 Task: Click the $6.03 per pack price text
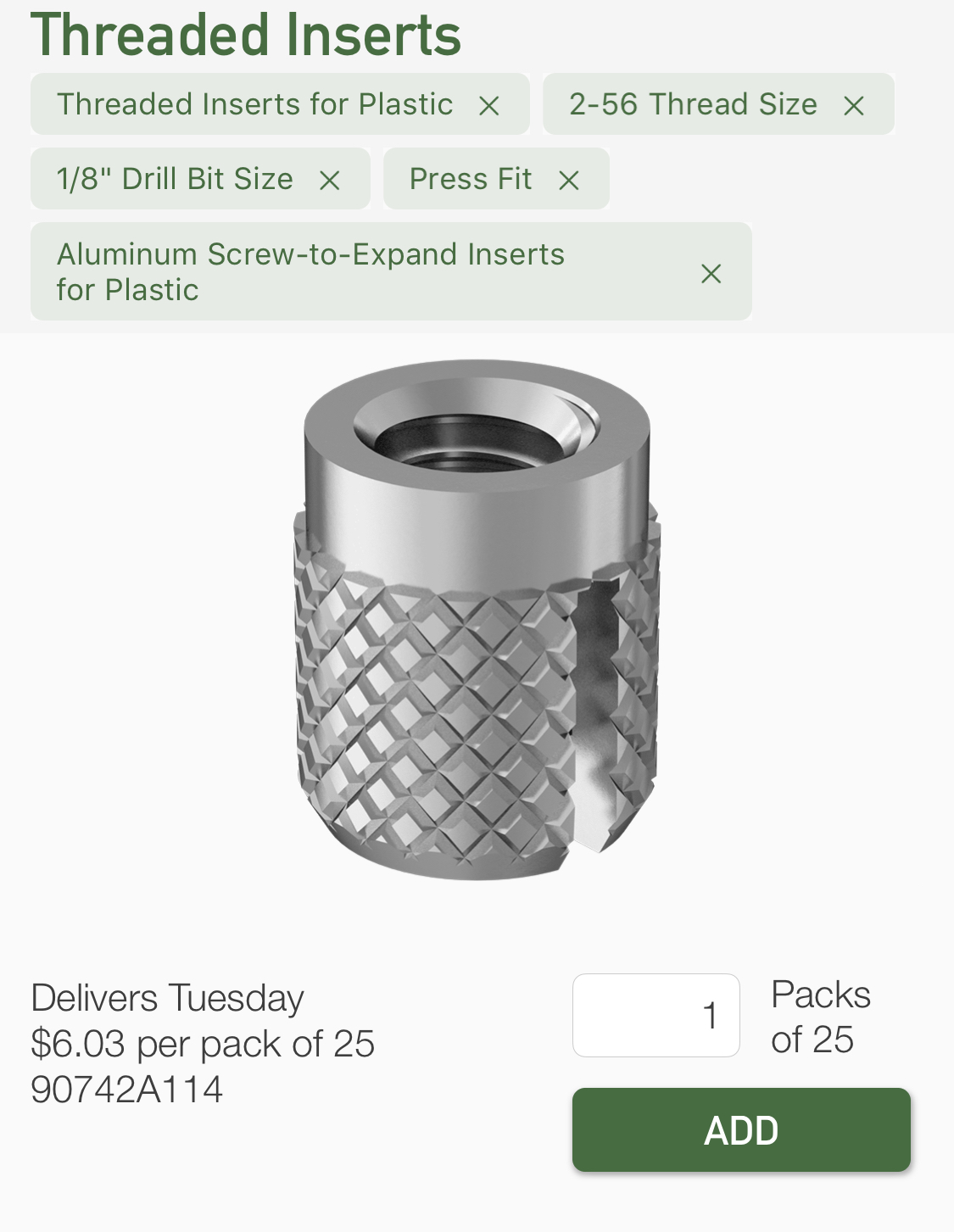pyautogui.click(x=203, y=1044)
